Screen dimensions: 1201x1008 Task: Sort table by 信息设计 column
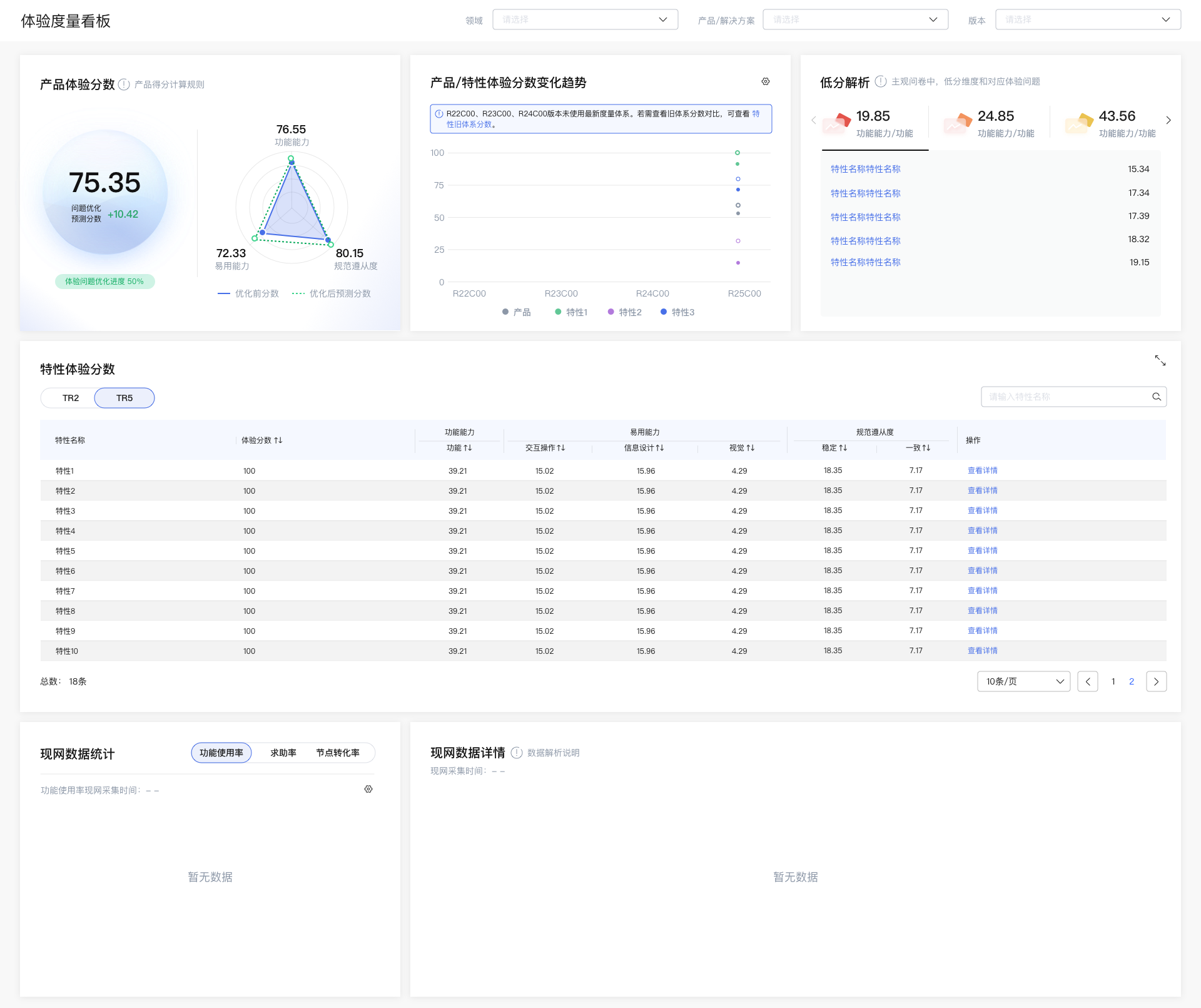tap(660, 448)
